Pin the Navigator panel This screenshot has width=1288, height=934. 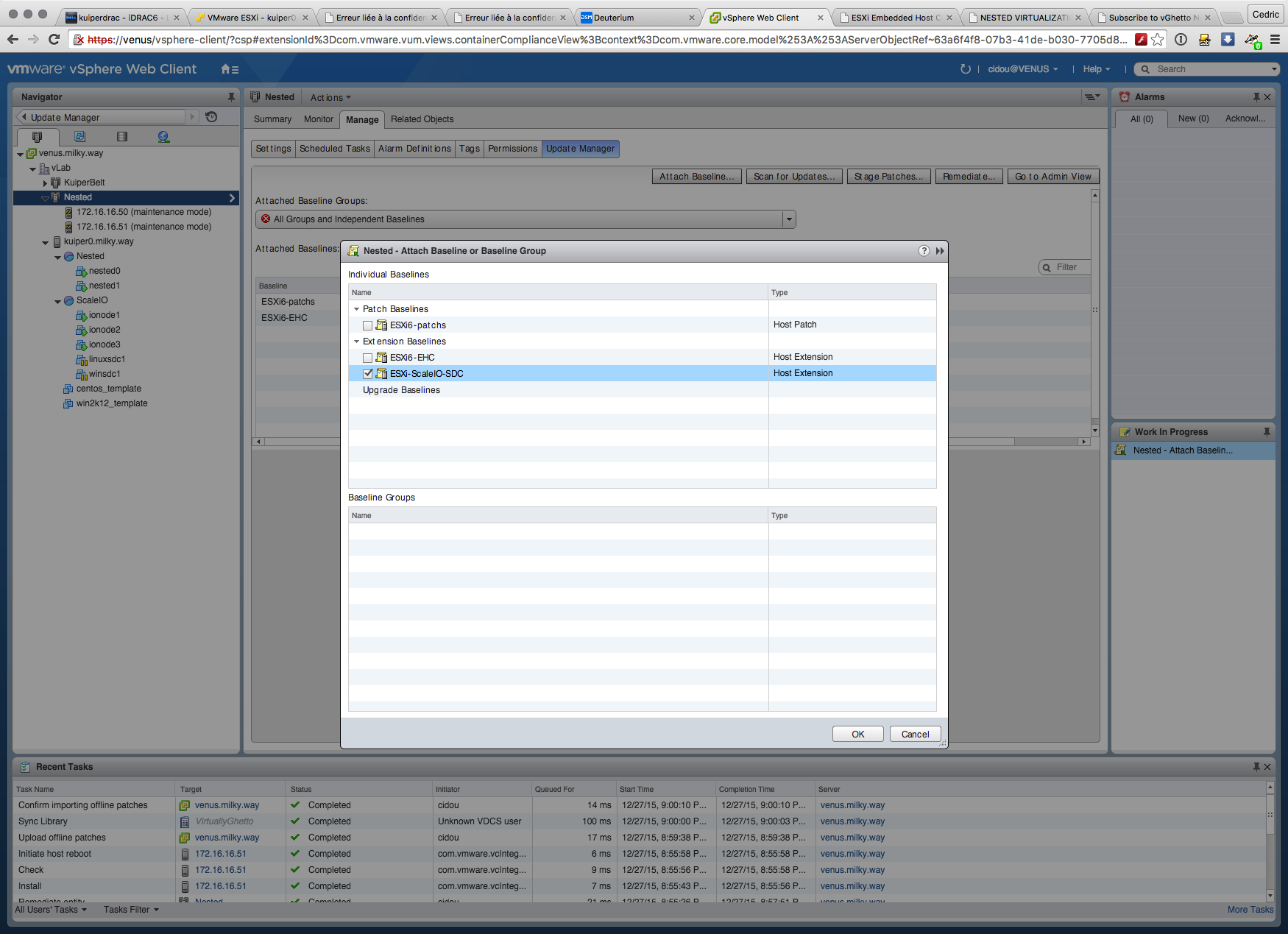231,97
